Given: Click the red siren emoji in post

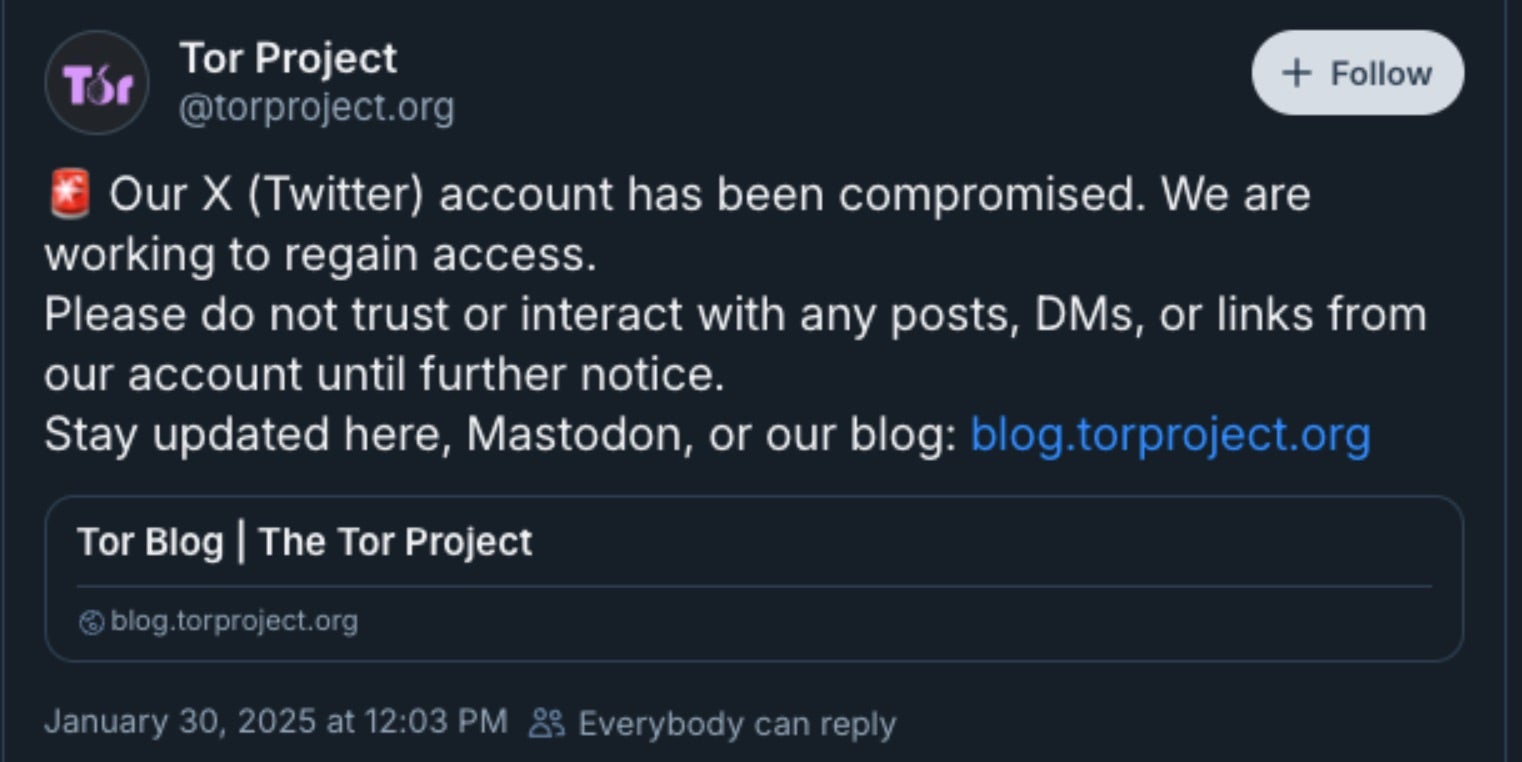Looking at the screenshot, I should pyautogui.click(x=69, y=194).
